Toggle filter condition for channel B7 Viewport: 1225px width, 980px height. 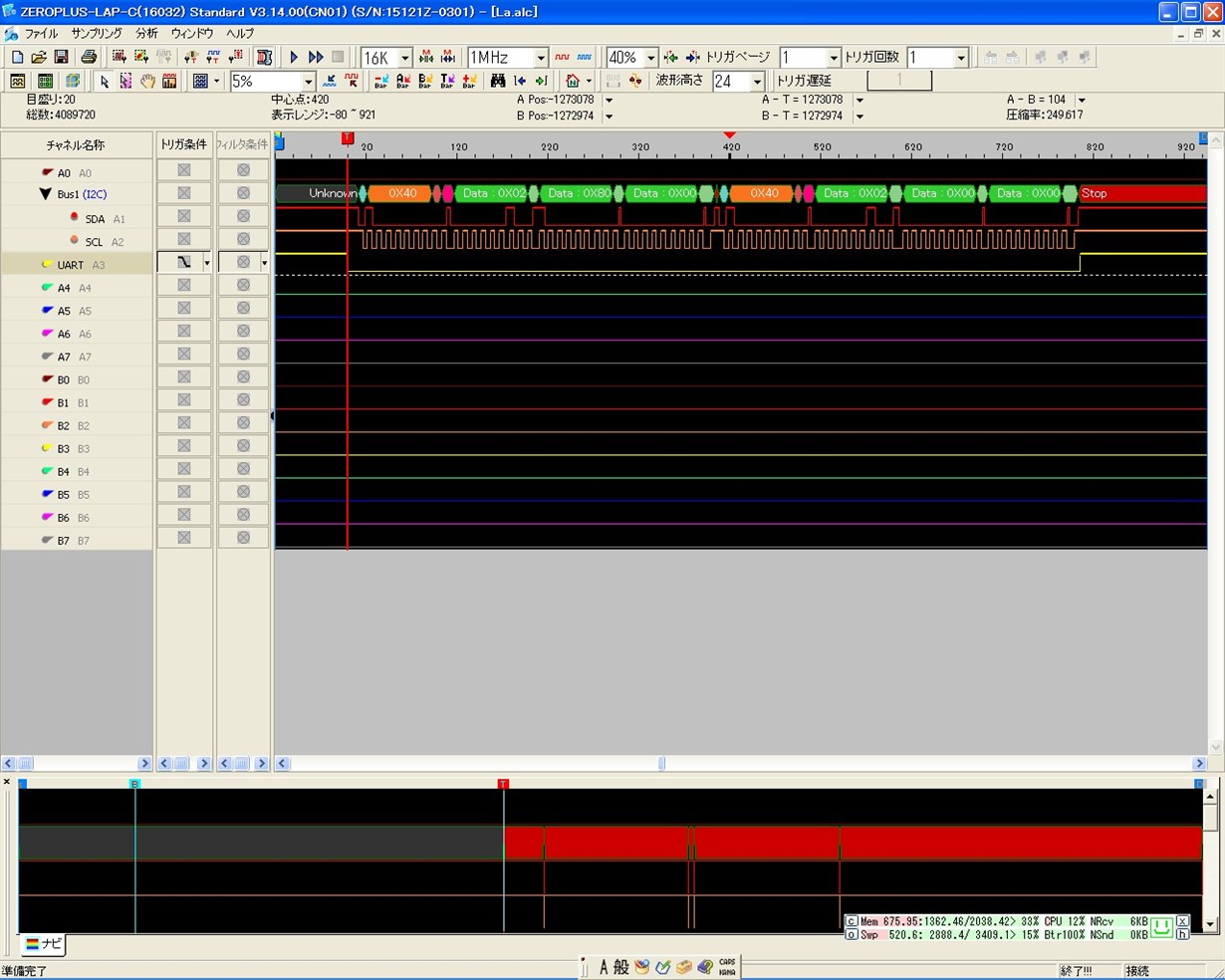(x=243, y=538)
